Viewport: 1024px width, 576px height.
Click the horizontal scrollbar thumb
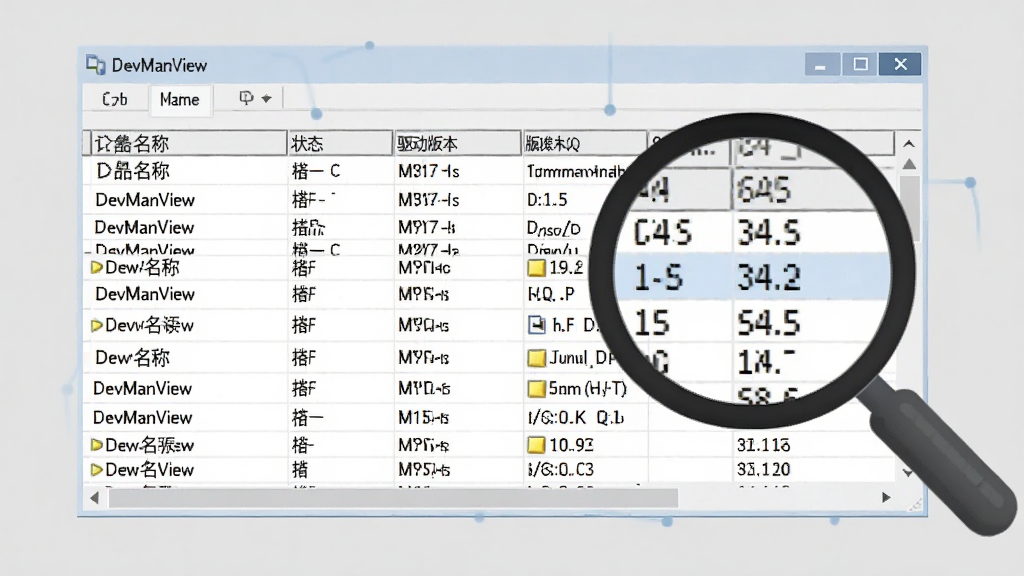click(x=393, y=498)
